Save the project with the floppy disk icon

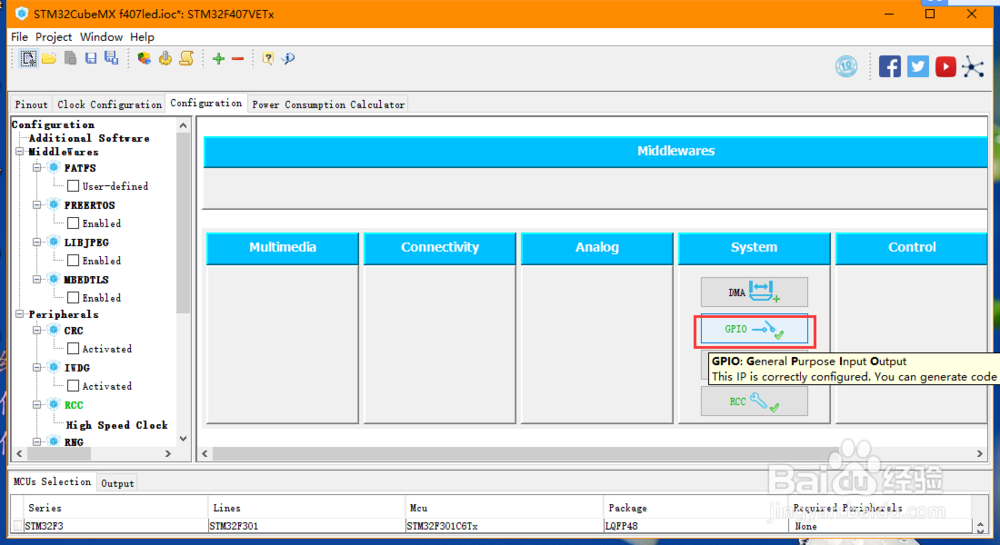91,59
